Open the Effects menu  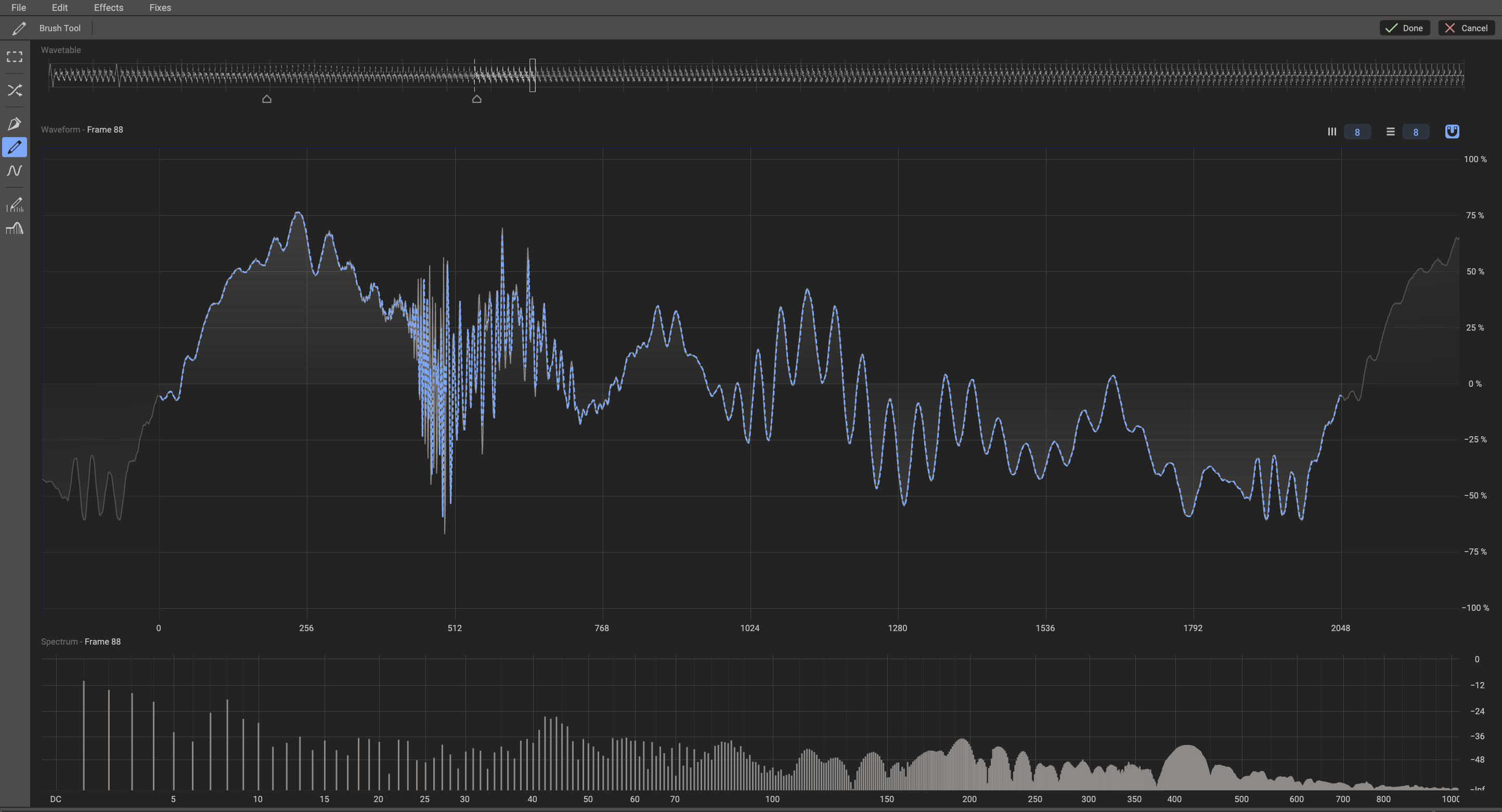(x=109, y=8)
